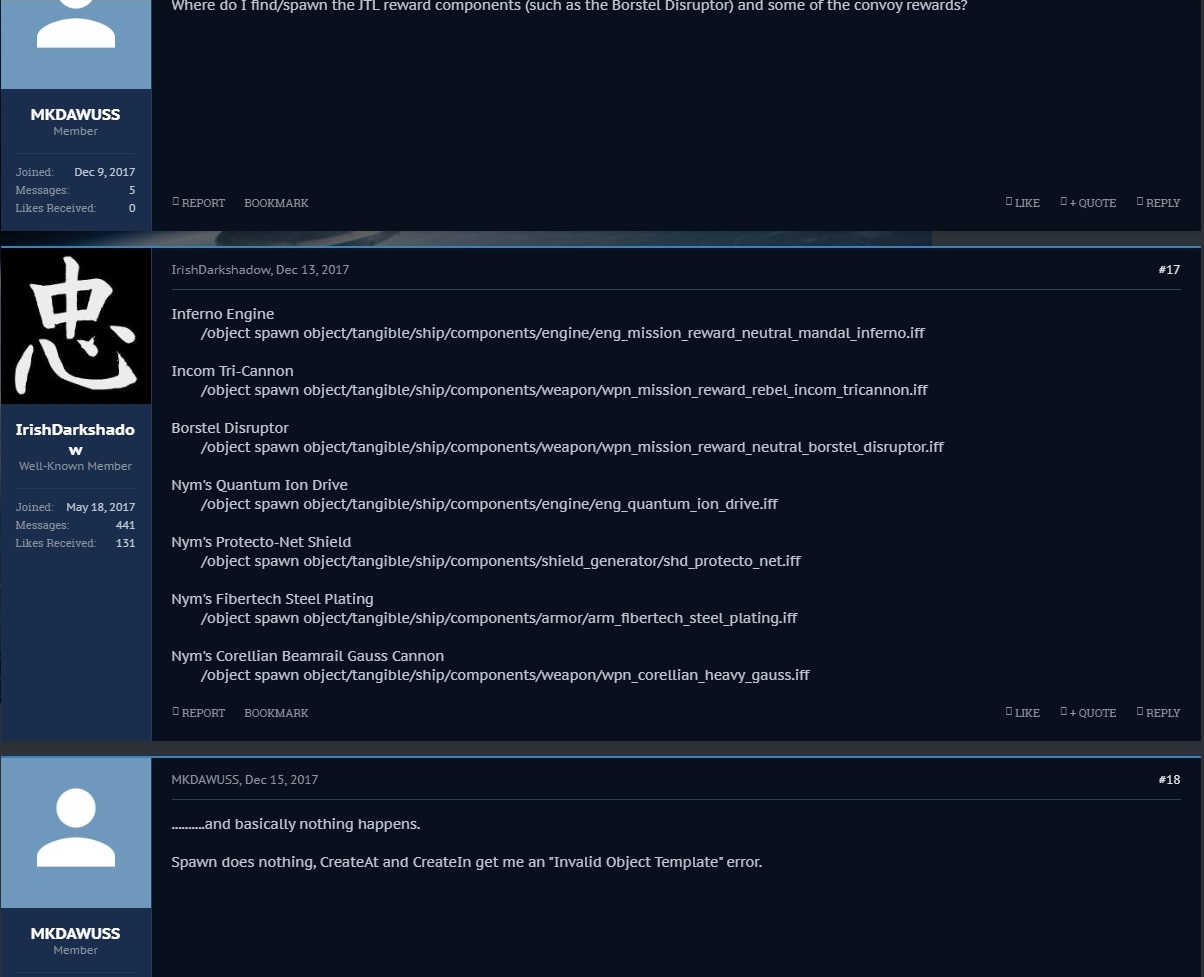
Task: Open MKDAWUSS default avatar in post #18
Action: pos(76,833)
